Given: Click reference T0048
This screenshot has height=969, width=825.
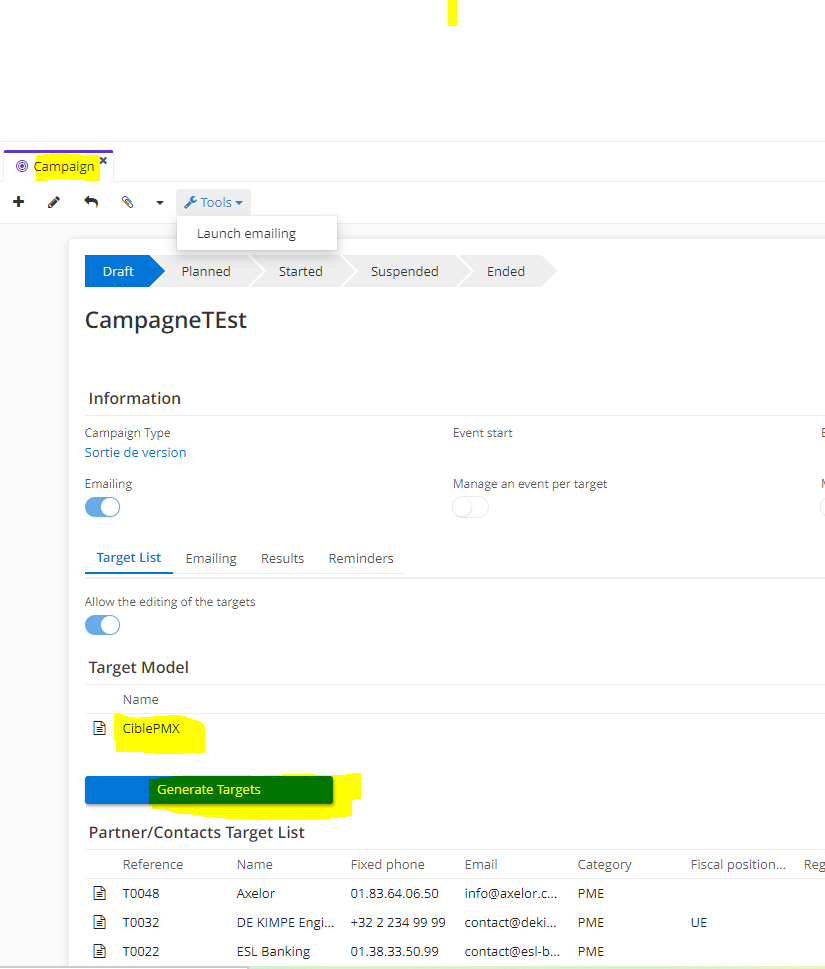Looking at the screenshot, I should [x=141, y=894].
